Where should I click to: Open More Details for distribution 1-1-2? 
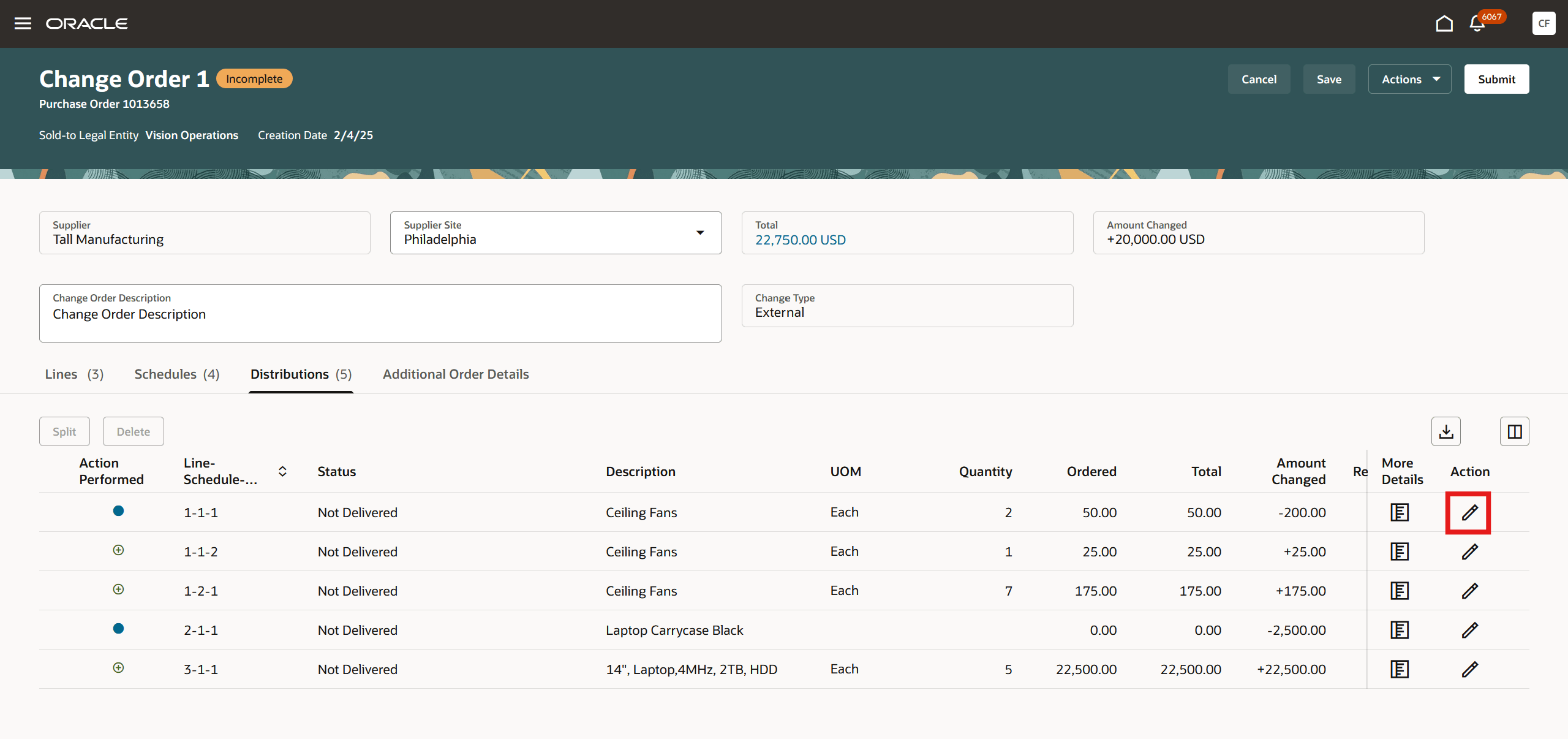pyautogui.click(x=1399, y=551)
